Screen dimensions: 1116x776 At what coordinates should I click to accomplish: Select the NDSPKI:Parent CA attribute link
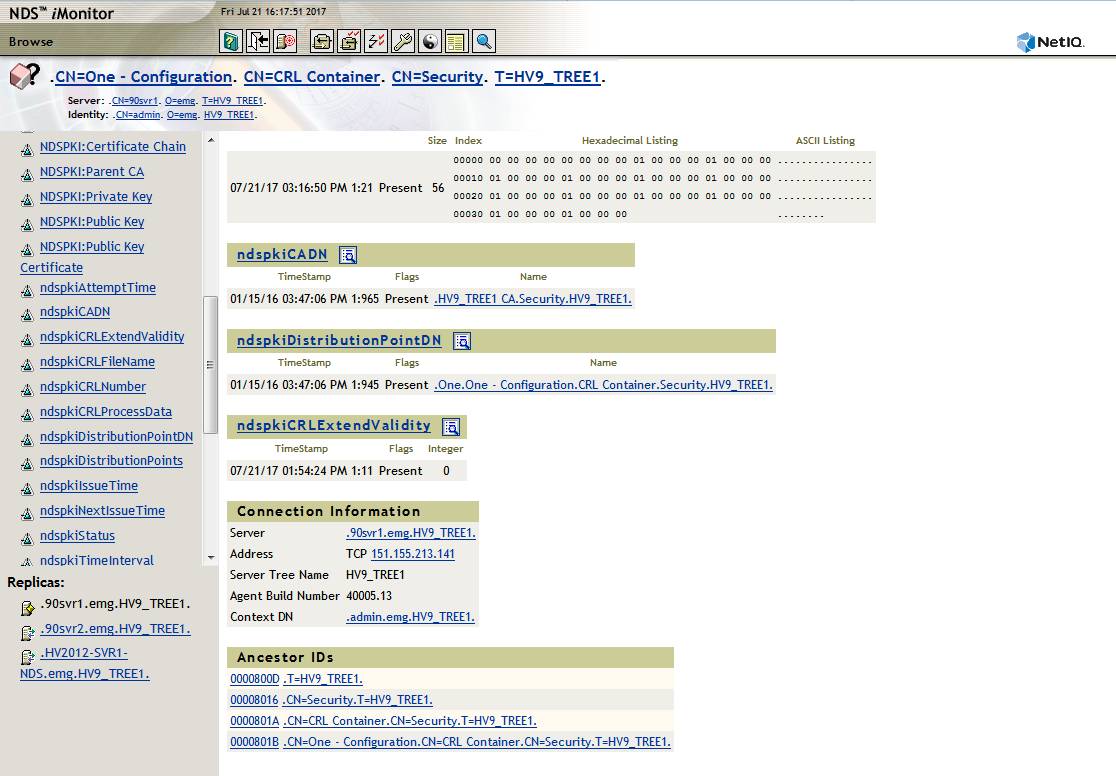tap(92, 172)
